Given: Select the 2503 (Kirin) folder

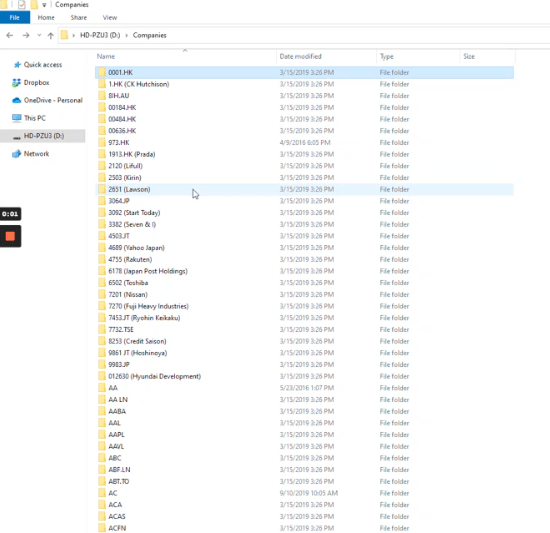Looking at the screenshot, I should coord(125,178).
